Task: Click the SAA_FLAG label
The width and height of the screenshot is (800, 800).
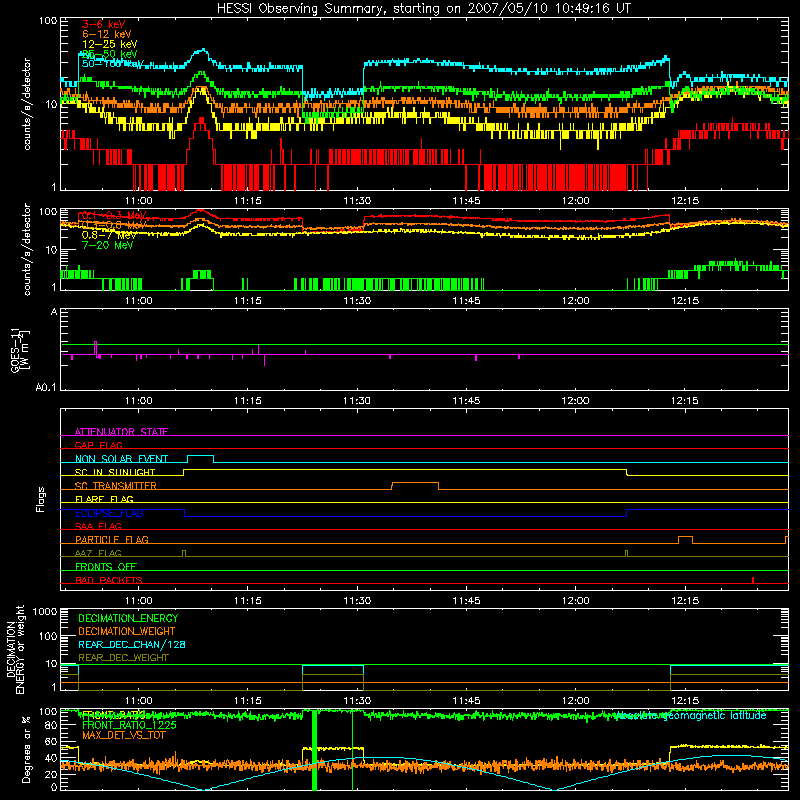Action: click(98, 526)
